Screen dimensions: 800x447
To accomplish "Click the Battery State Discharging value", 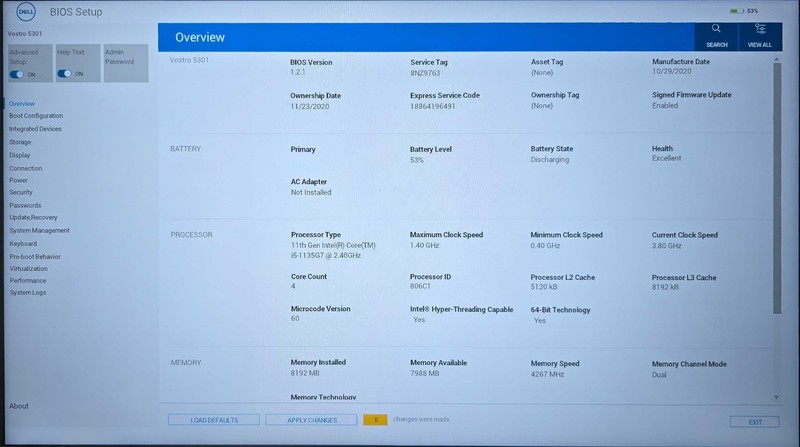I will click(x=549, y=160).
